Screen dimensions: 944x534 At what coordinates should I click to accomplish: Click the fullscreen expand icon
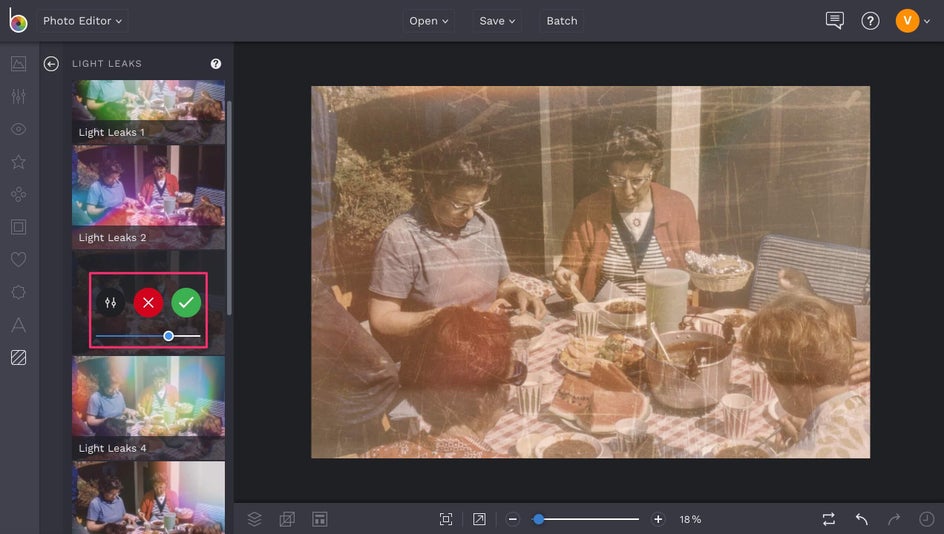(479, 519)
